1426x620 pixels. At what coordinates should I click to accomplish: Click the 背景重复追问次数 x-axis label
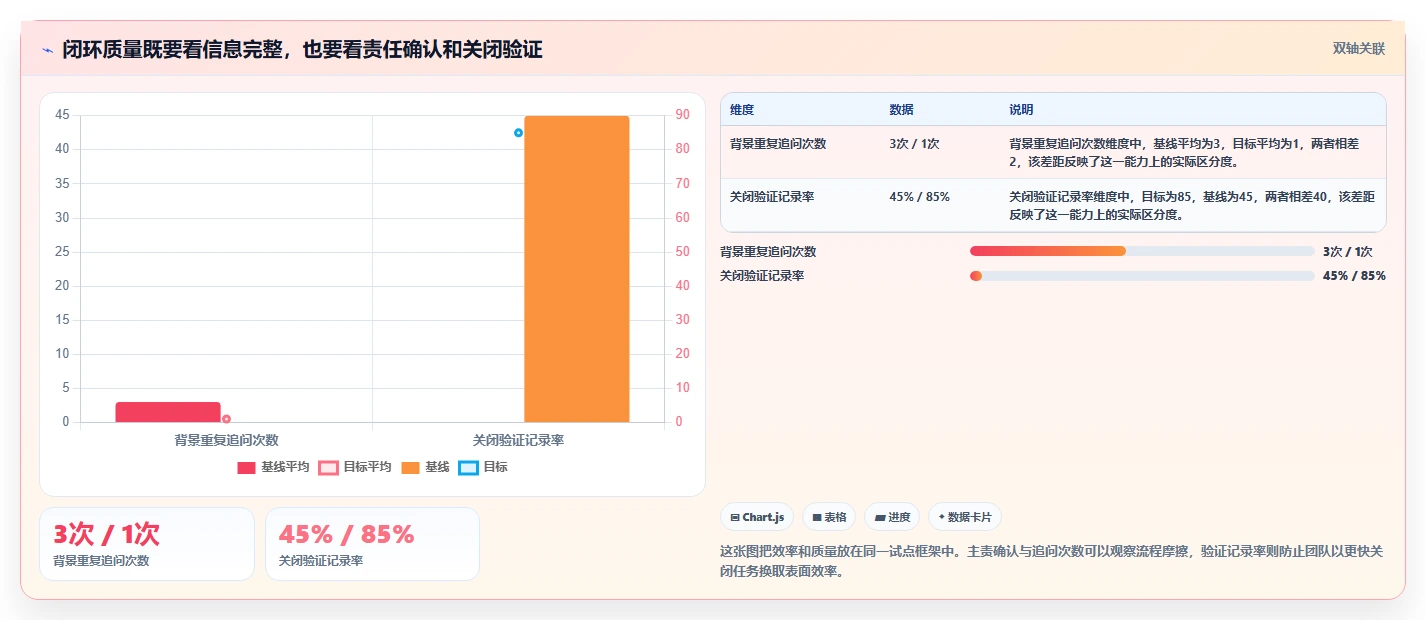(x=226, y=440)
